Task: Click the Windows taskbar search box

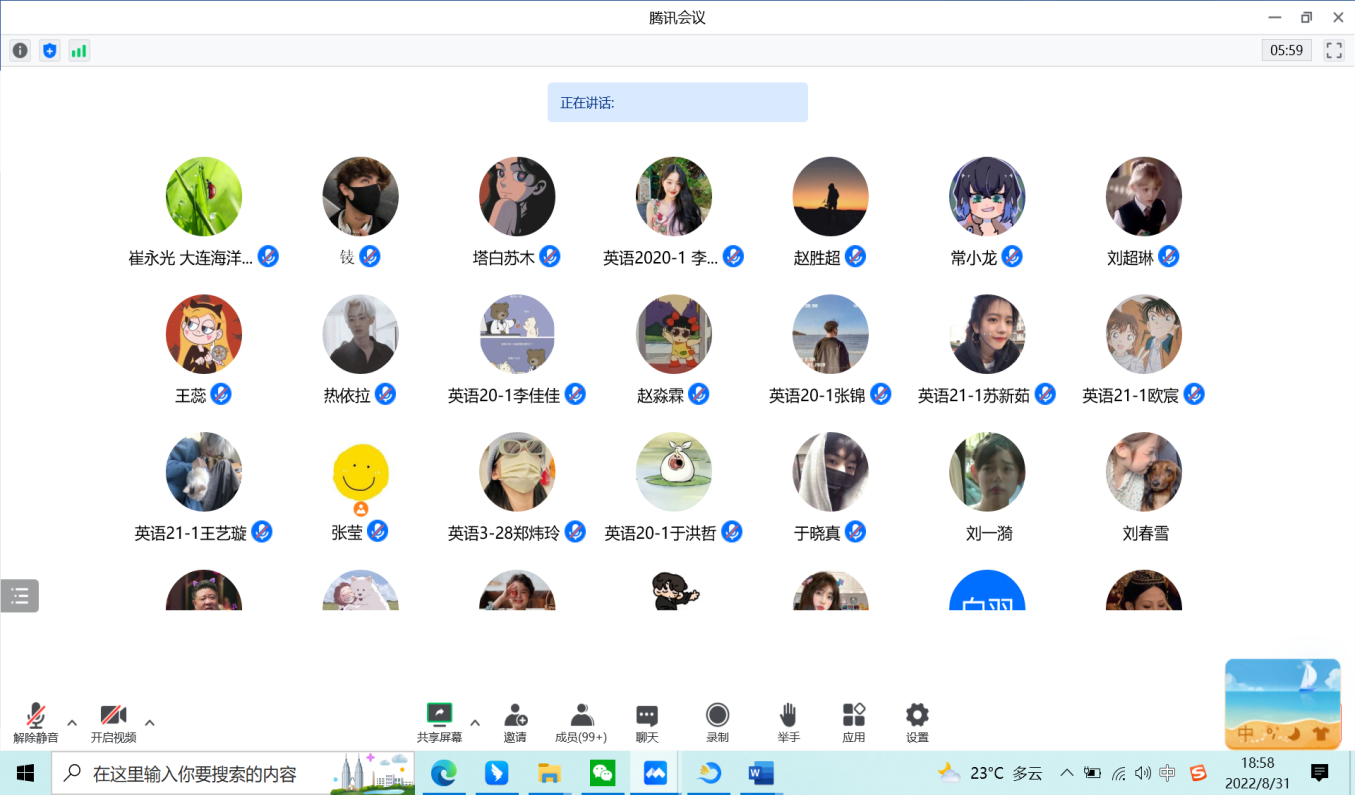Action: [195, 773]
